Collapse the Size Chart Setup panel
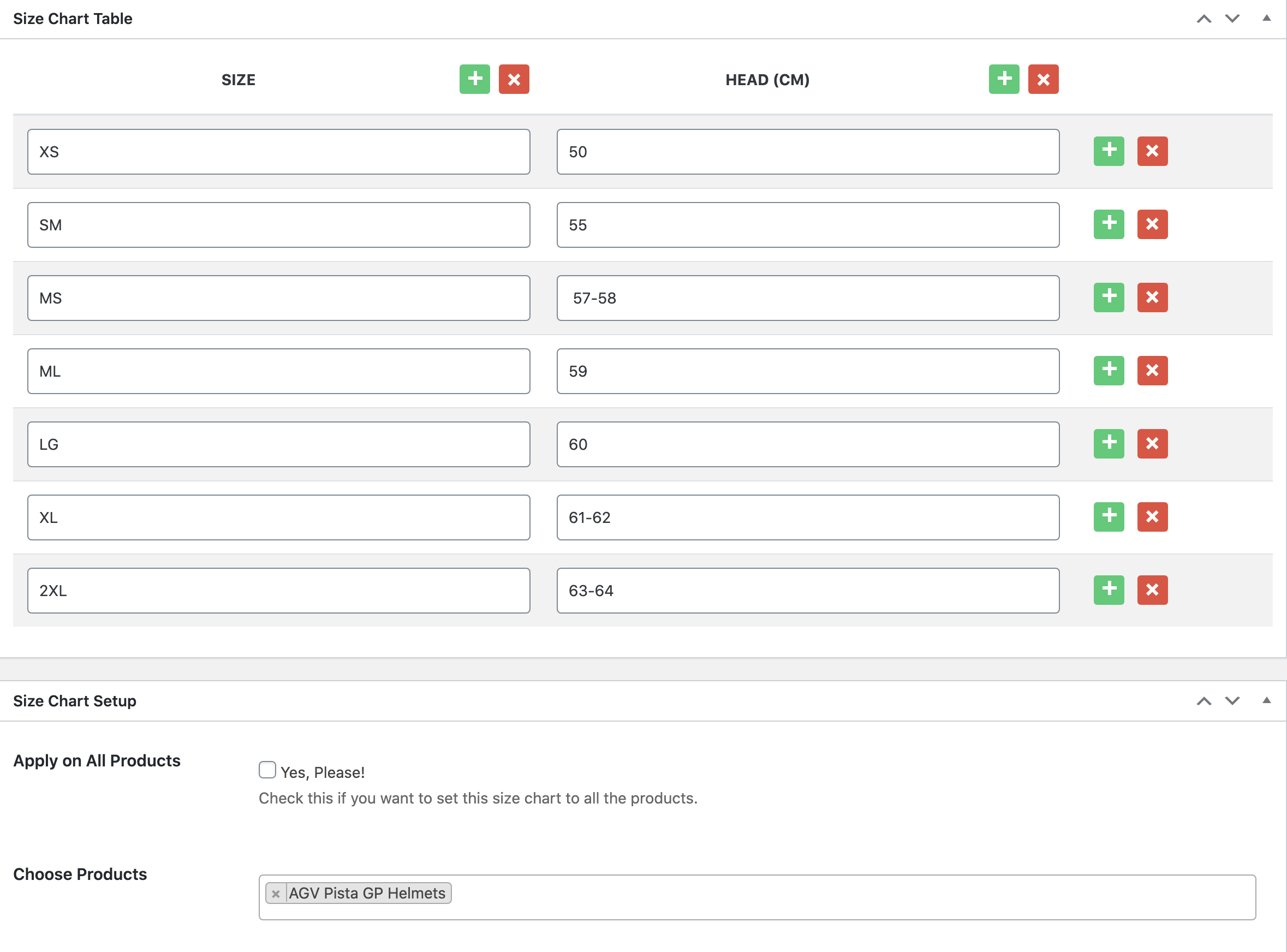The width and height of the screenshot is (1287, 952). (x=1266, y=701)
